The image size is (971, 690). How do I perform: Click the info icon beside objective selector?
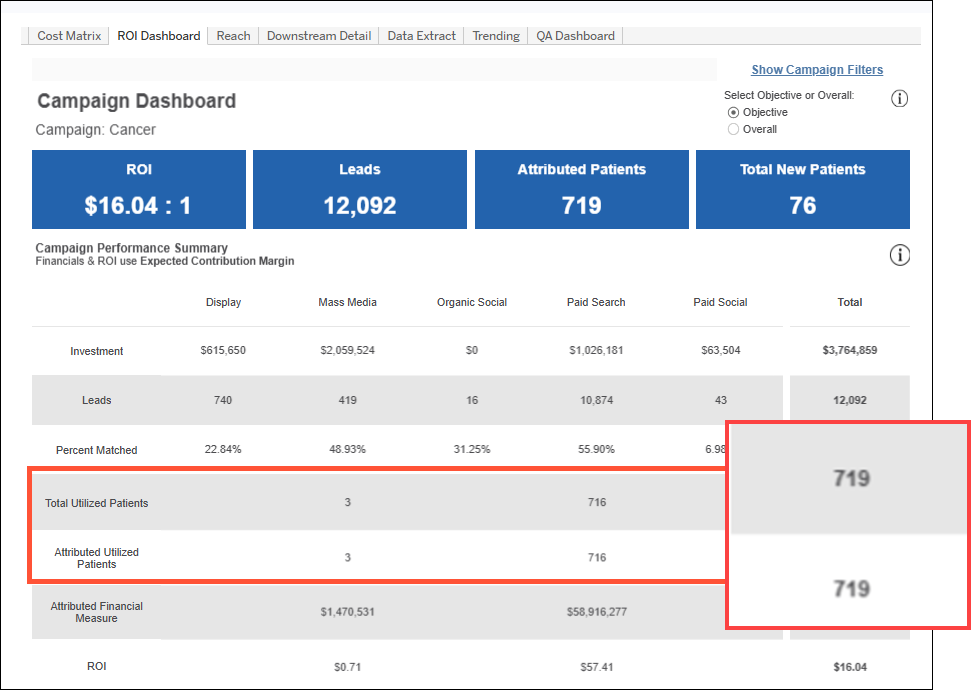click(x=899, y=98)
